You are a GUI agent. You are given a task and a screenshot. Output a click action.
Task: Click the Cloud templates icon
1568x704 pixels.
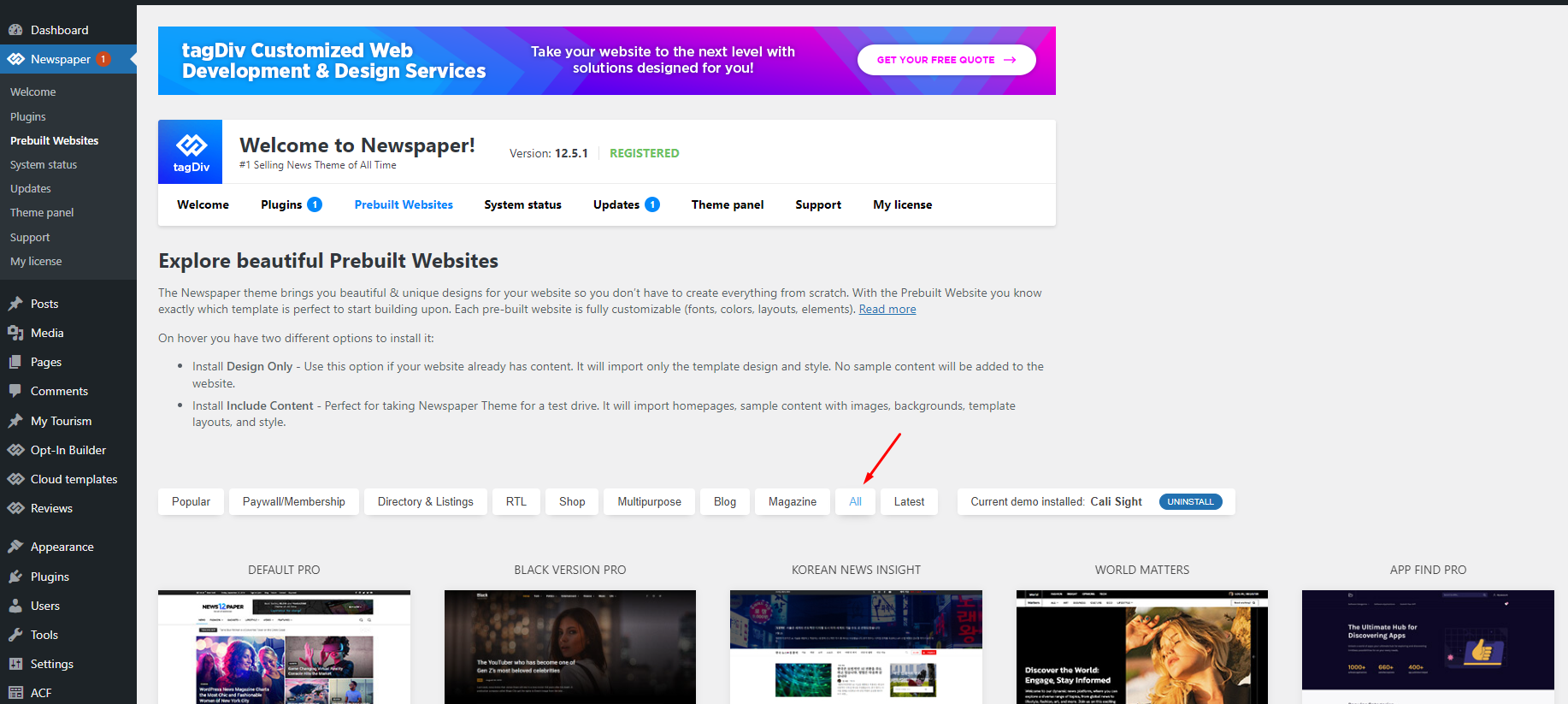[x=15, y=479]
